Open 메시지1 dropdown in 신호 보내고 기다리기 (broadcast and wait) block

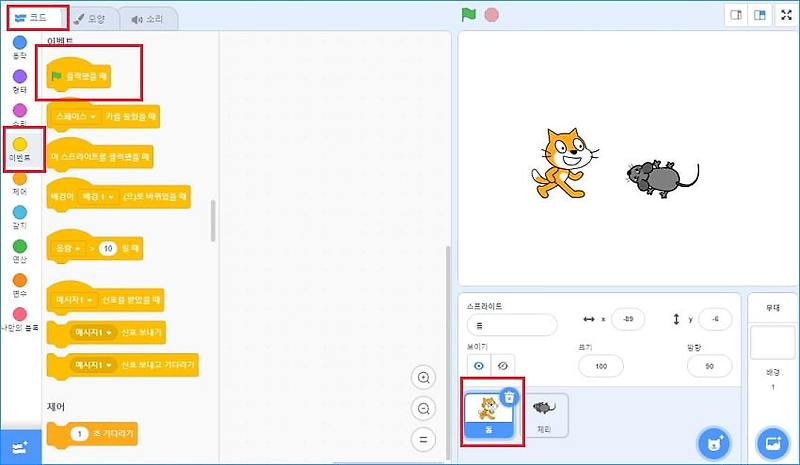click(x=93, y=365)
